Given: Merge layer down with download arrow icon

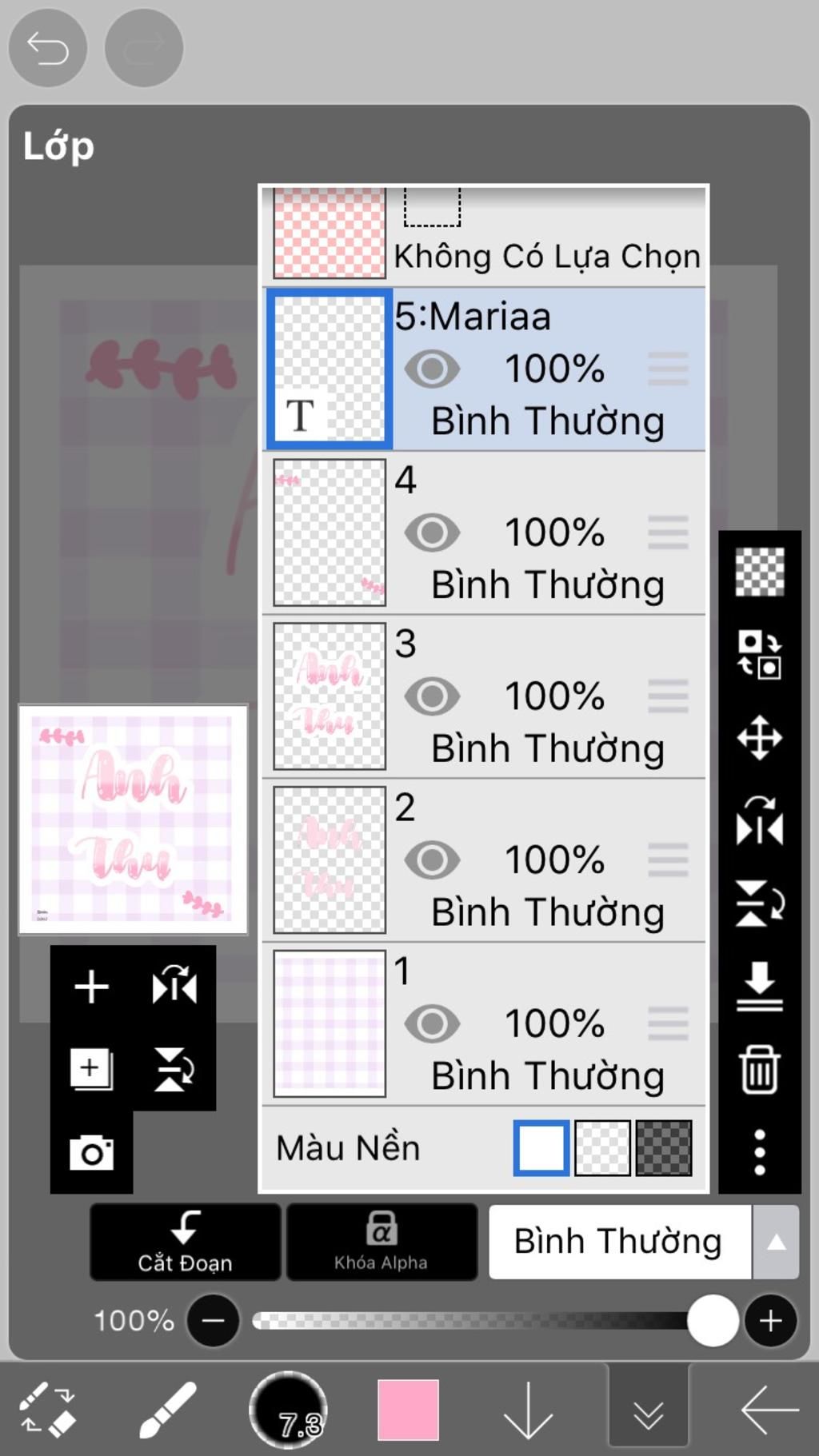Looking at the screenshot, I should (759, 986).
